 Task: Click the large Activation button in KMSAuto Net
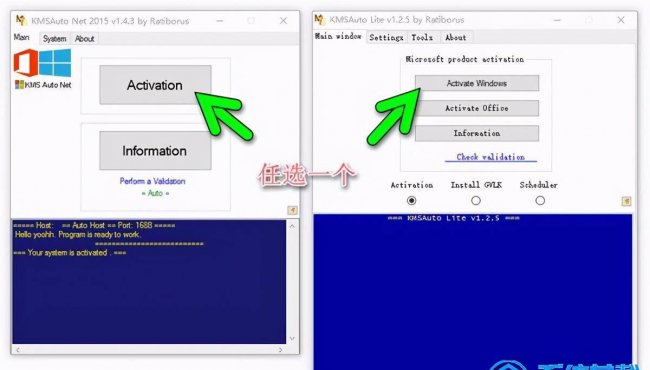point(155,85)
